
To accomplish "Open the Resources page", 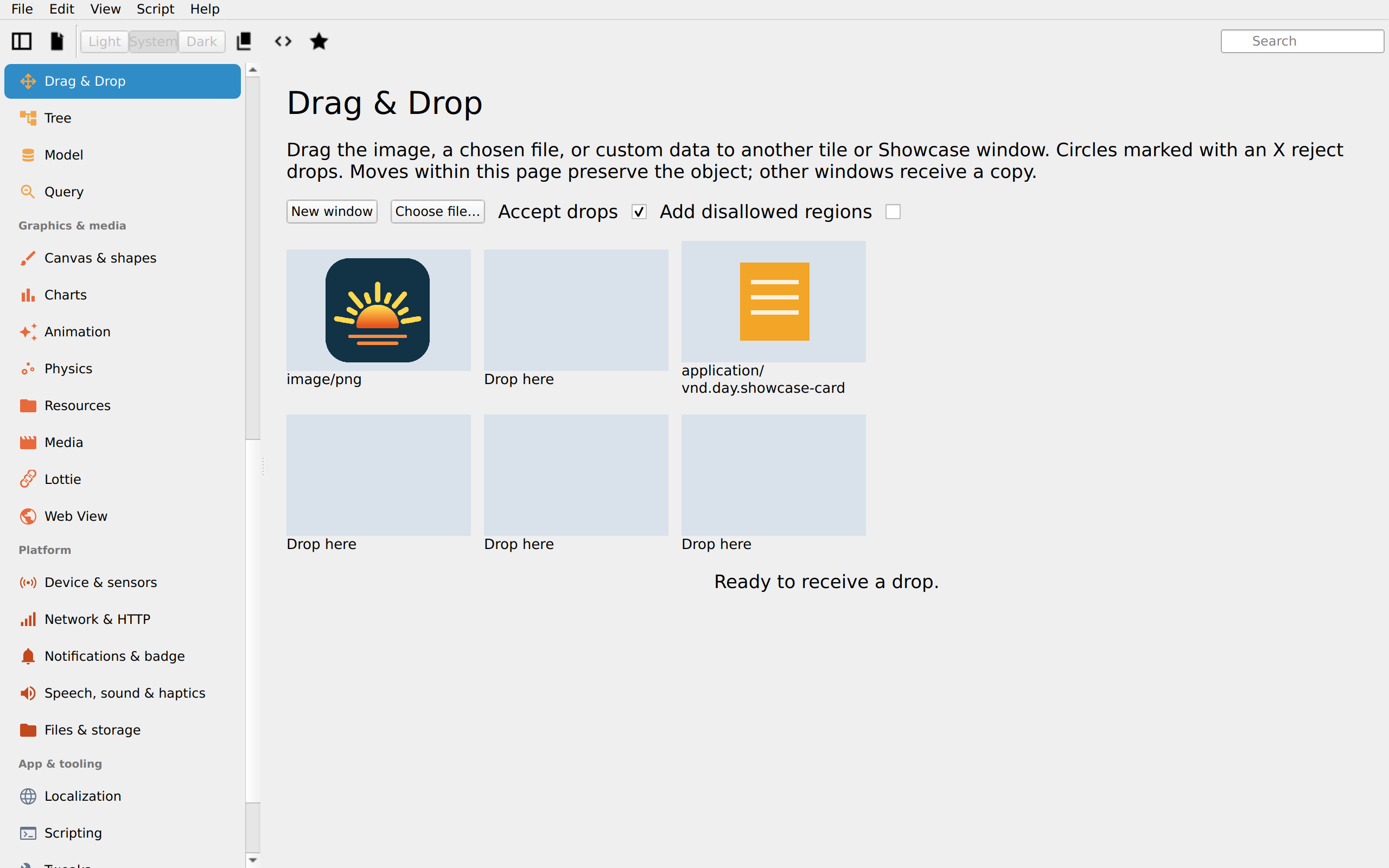I will click(x=122, y=406).
